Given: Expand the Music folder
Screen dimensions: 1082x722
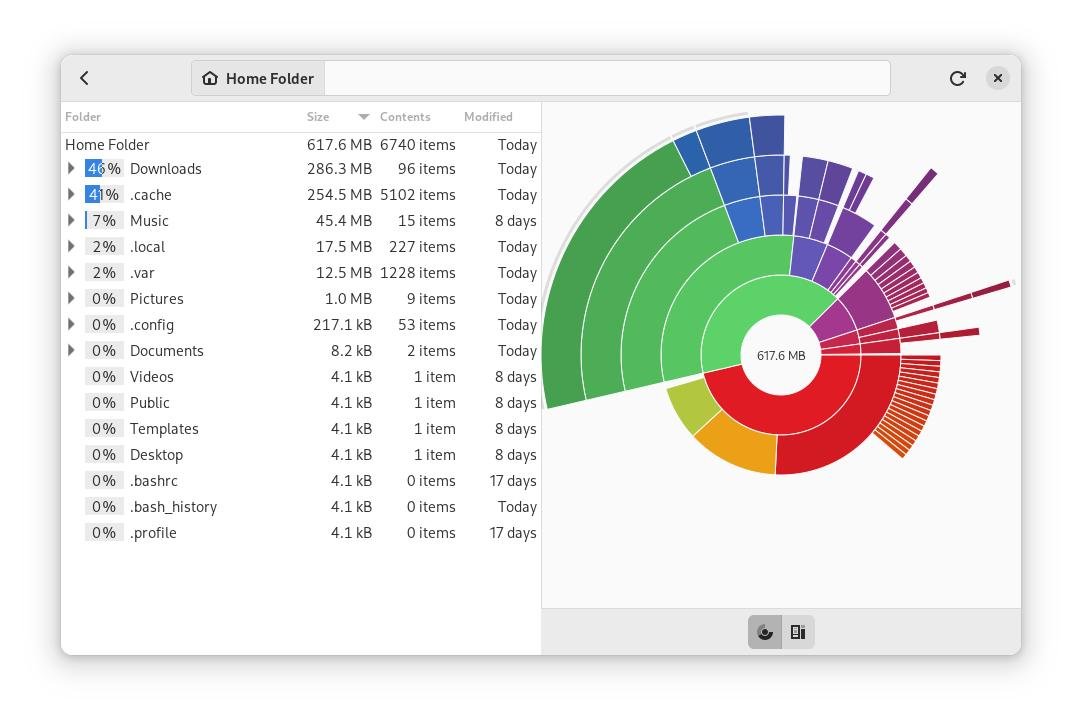Looking at the screenshot, I should pyautogui.click(x=71, y=221).
